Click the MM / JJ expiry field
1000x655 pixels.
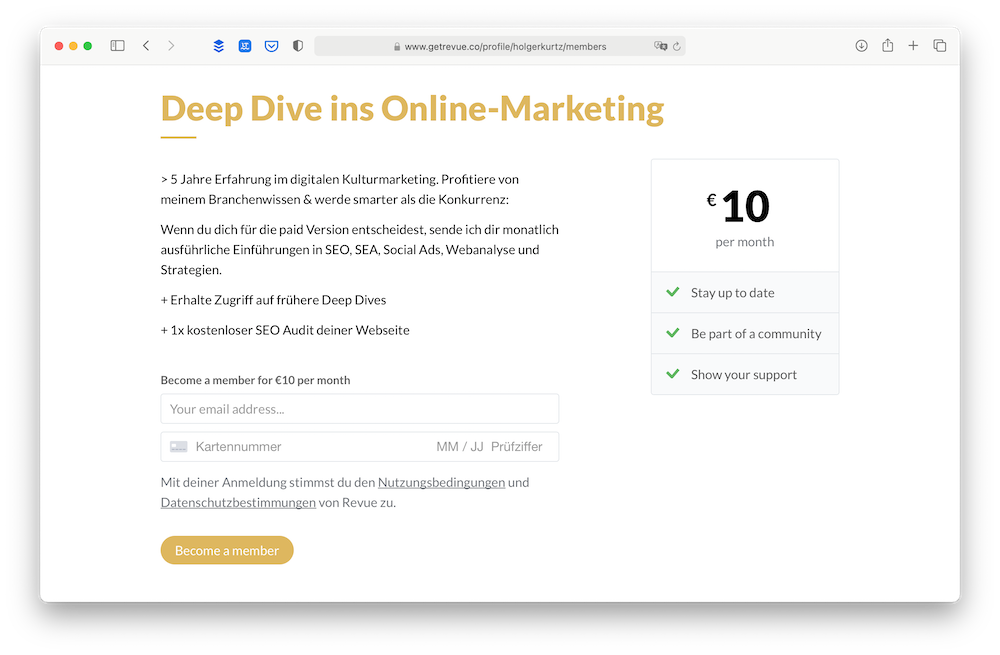(459, 447)
